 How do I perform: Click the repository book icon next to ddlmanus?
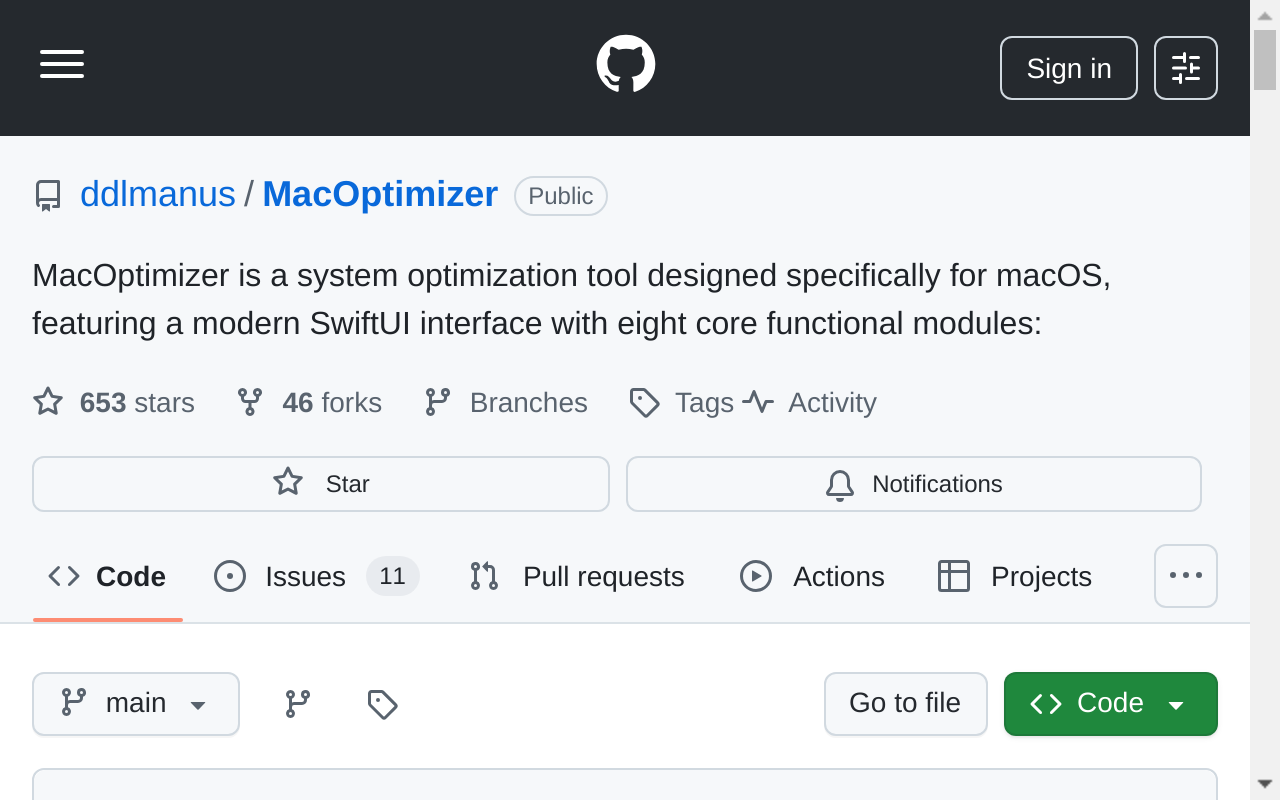coord(48,195)
